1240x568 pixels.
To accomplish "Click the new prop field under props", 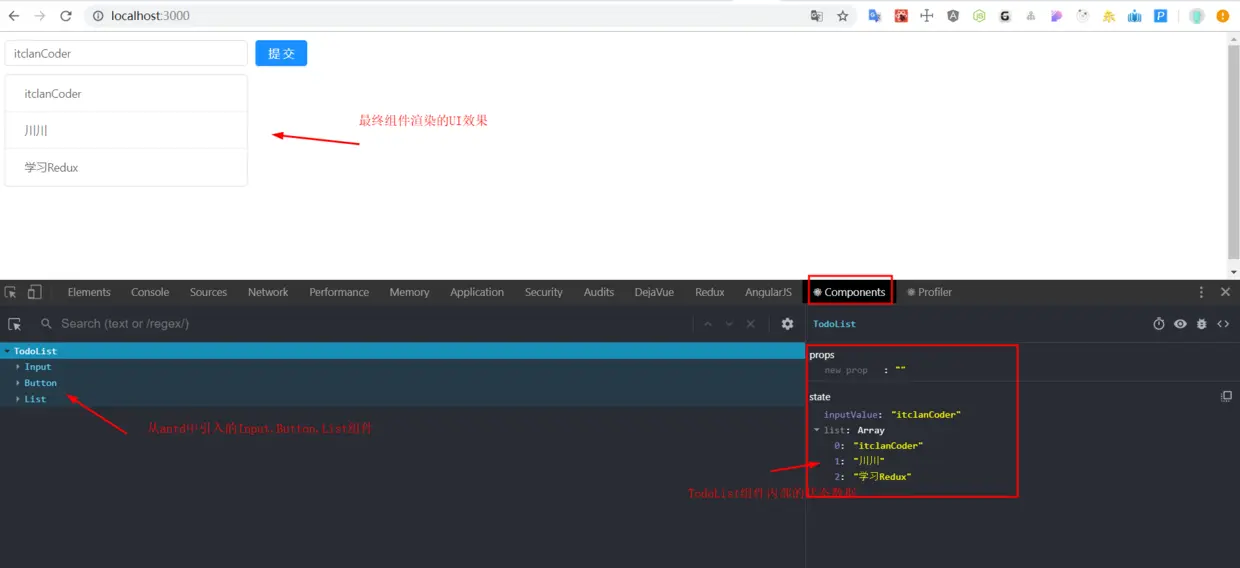I will 846,370.
